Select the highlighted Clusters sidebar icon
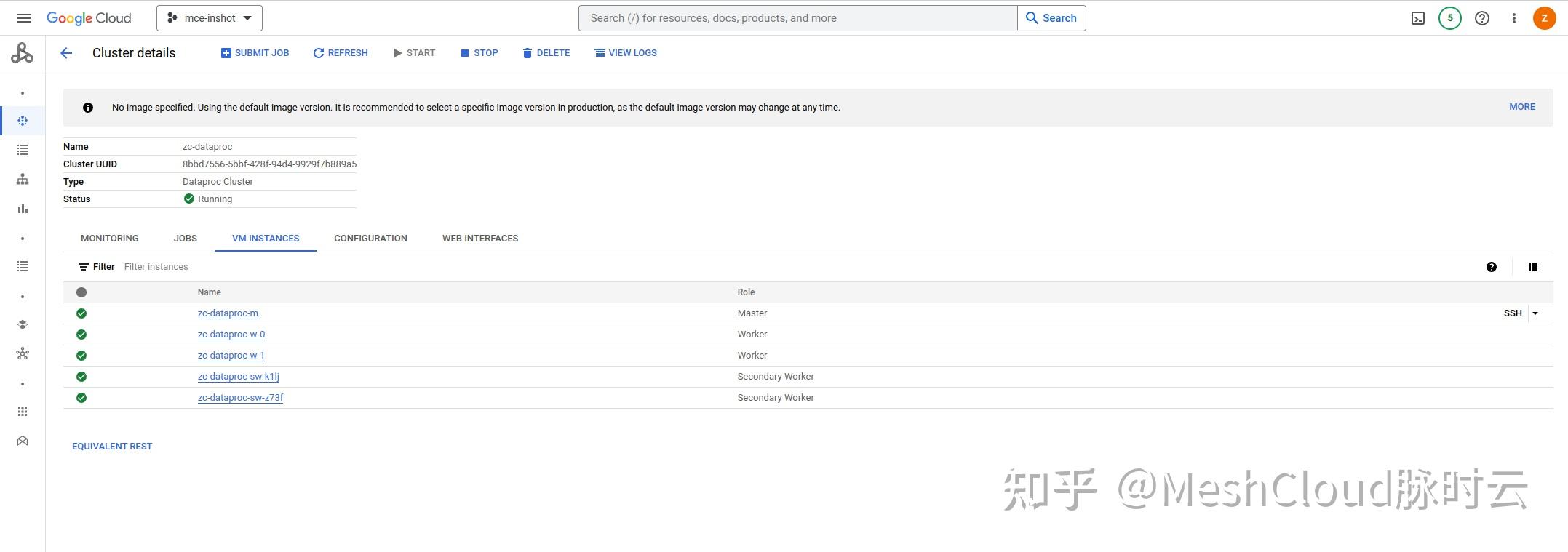This screenshot has height=552, width=1568. 23,121
